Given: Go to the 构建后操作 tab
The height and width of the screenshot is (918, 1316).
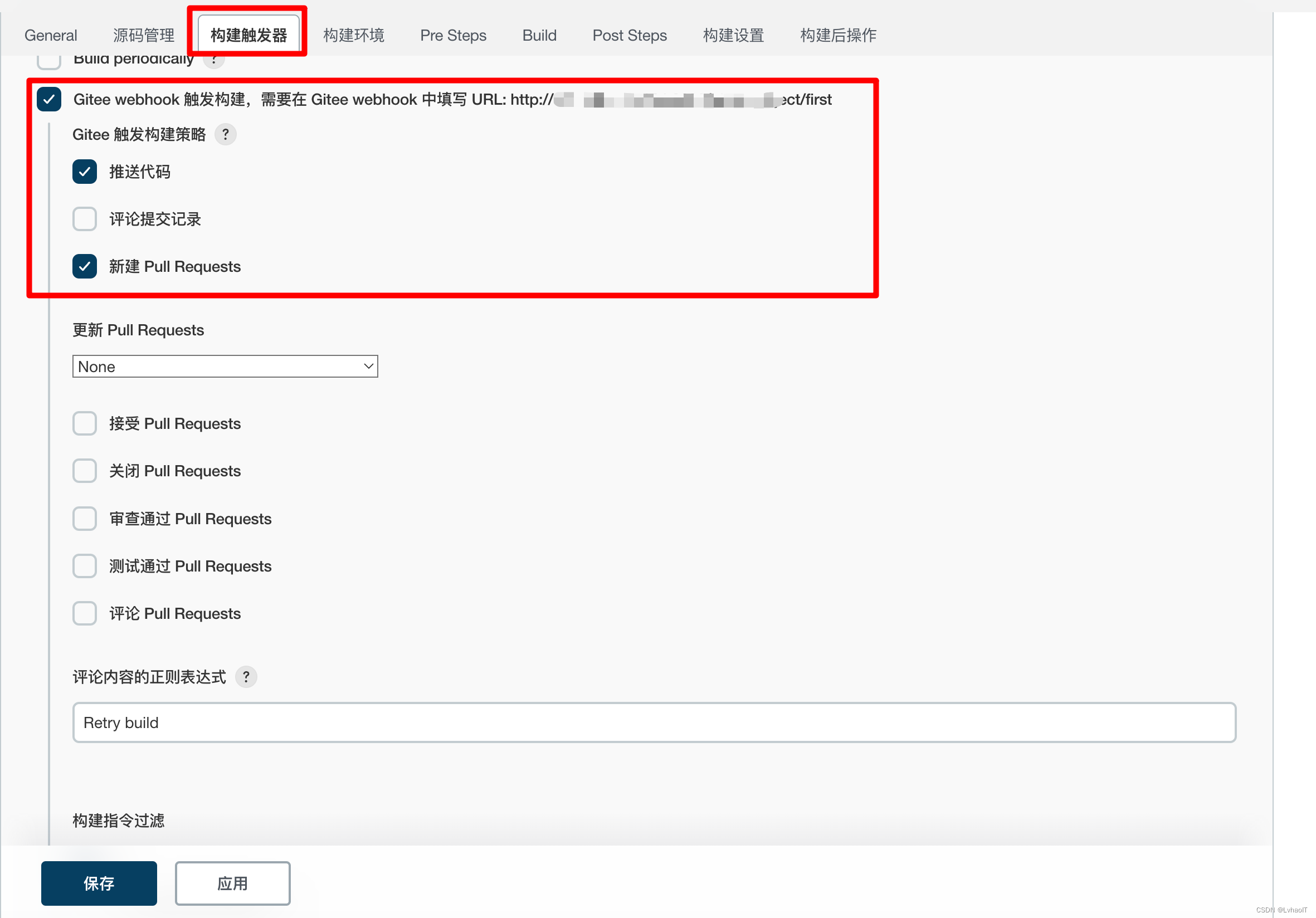Looking at the screenshot, I should [838, 36].
